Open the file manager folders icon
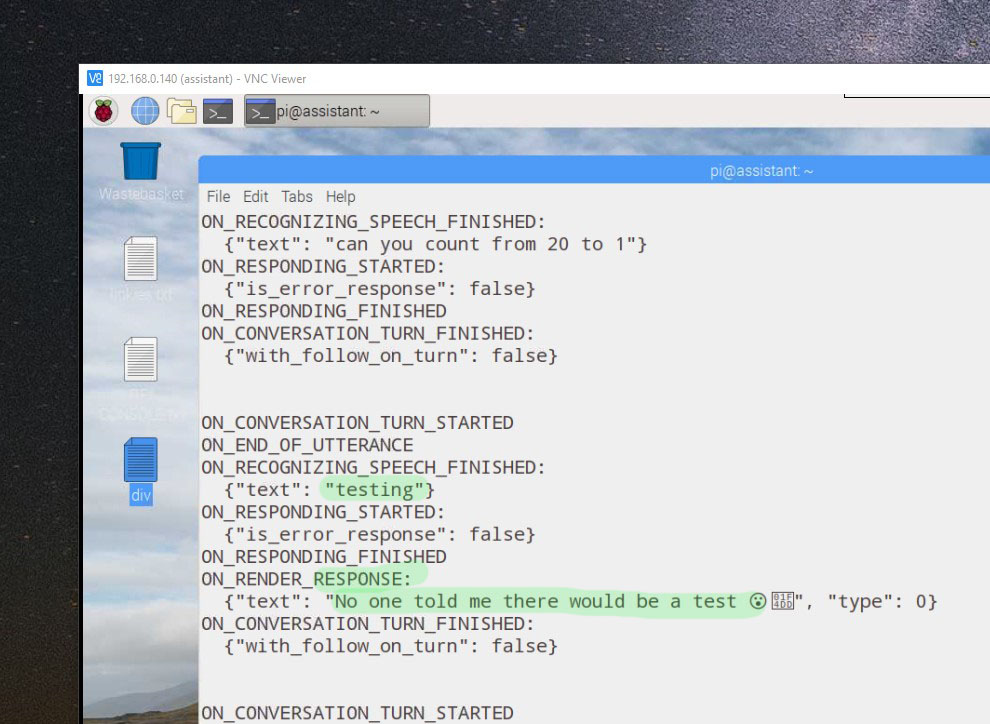 pyautogui.click(x=181, y=111)
